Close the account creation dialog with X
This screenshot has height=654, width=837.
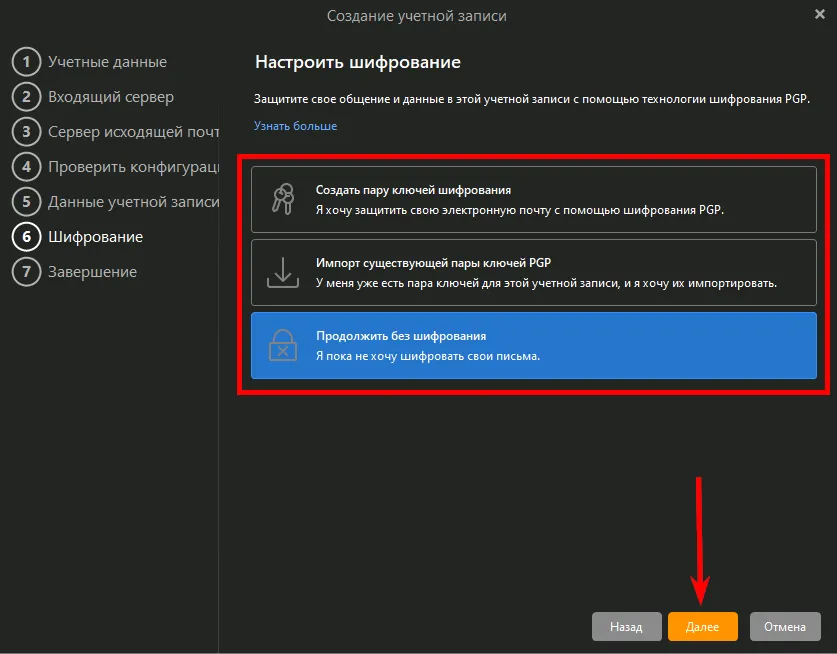[x=820, y=15]
